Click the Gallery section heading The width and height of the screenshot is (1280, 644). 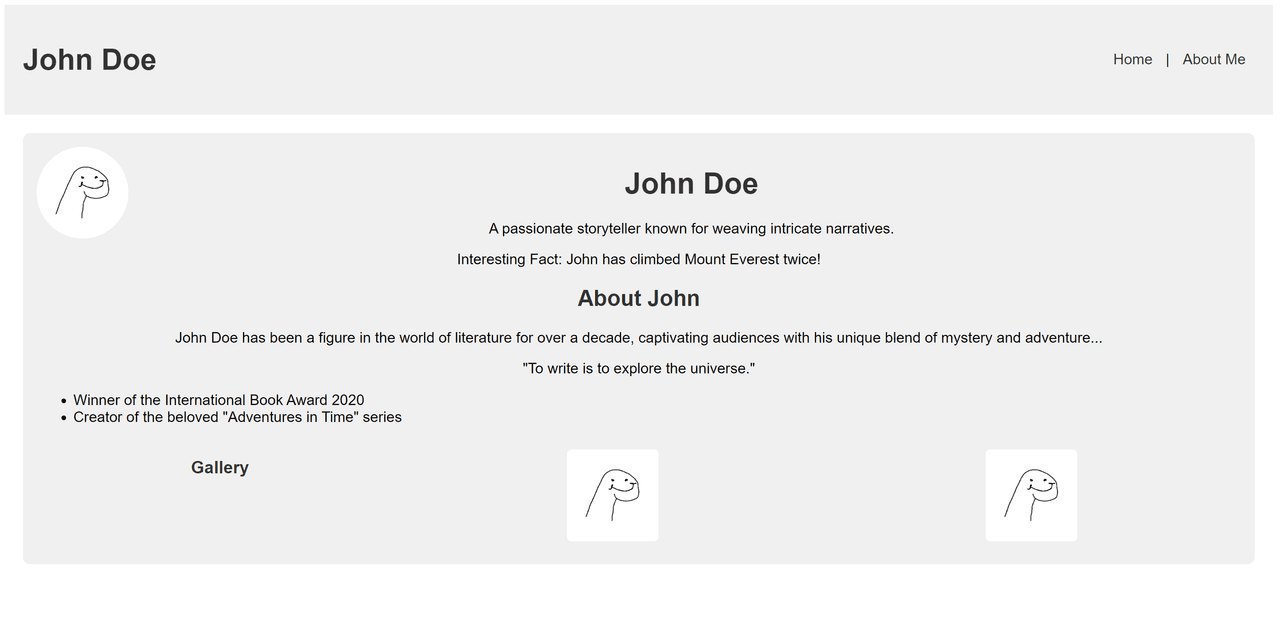220,468
